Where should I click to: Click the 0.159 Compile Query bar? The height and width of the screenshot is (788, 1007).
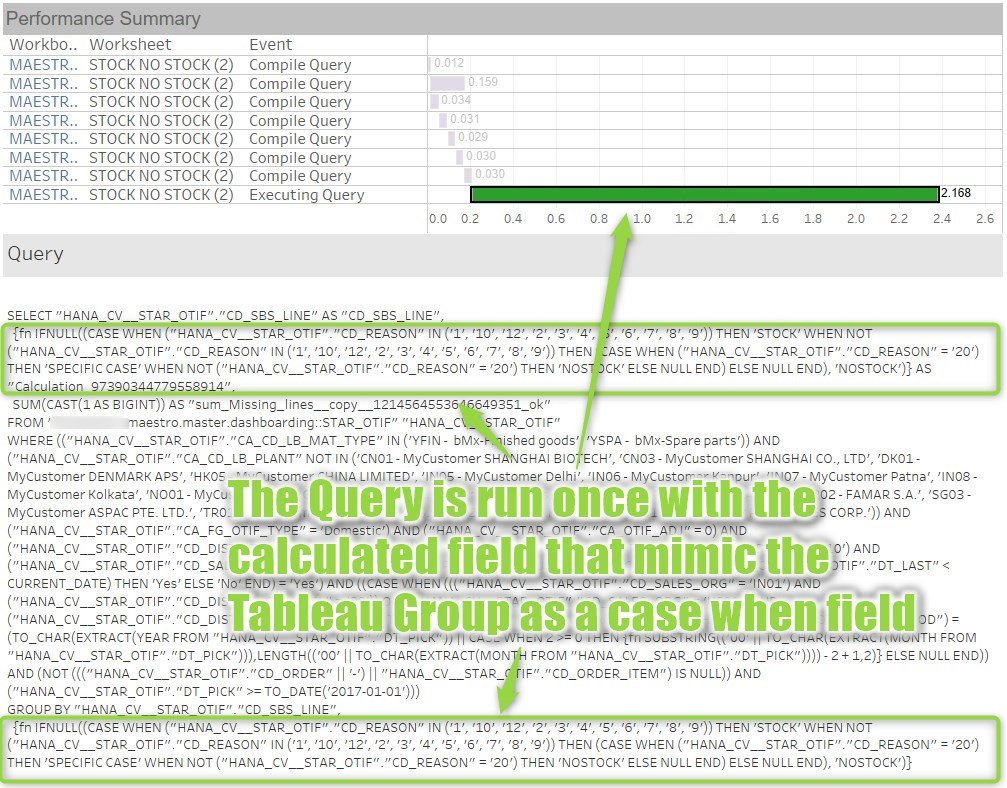pos(447,83)
